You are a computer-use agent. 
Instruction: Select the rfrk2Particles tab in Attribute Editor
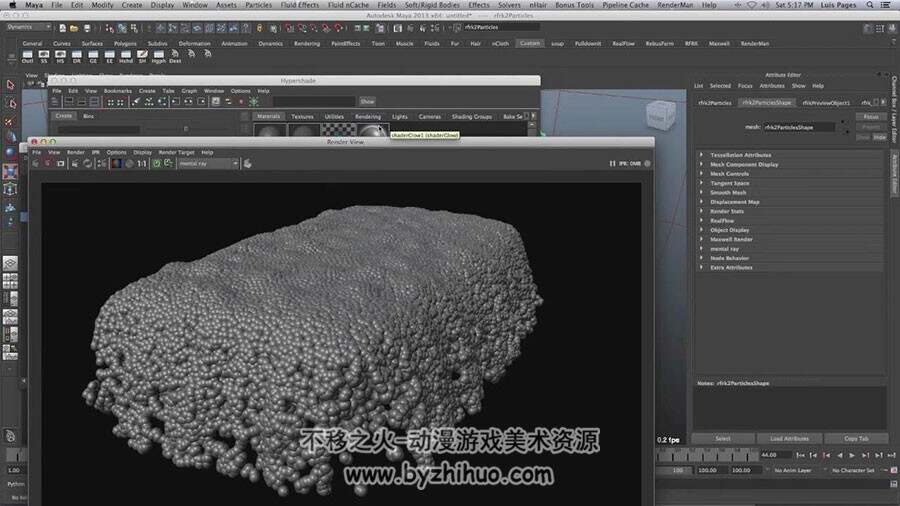point(715,103)
